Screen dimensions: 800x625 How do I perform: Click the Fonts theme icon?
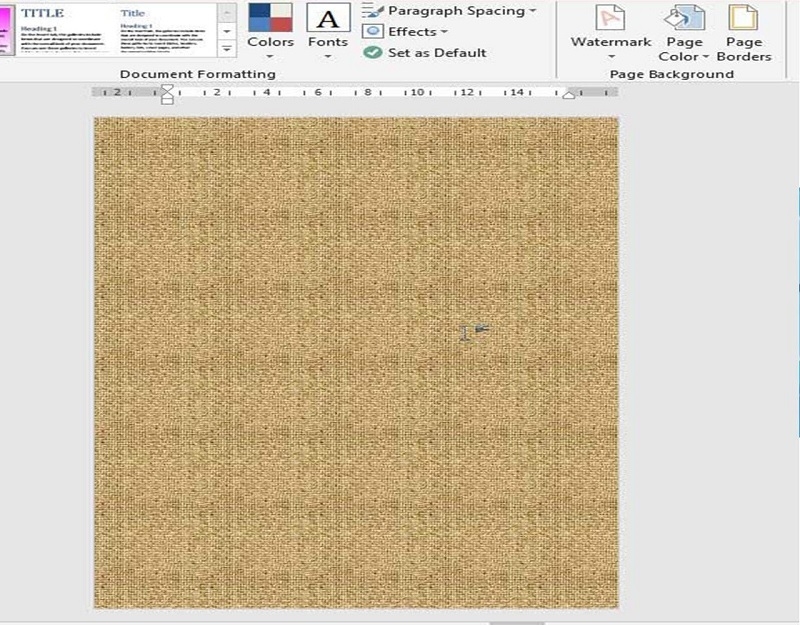pos(328,18)
